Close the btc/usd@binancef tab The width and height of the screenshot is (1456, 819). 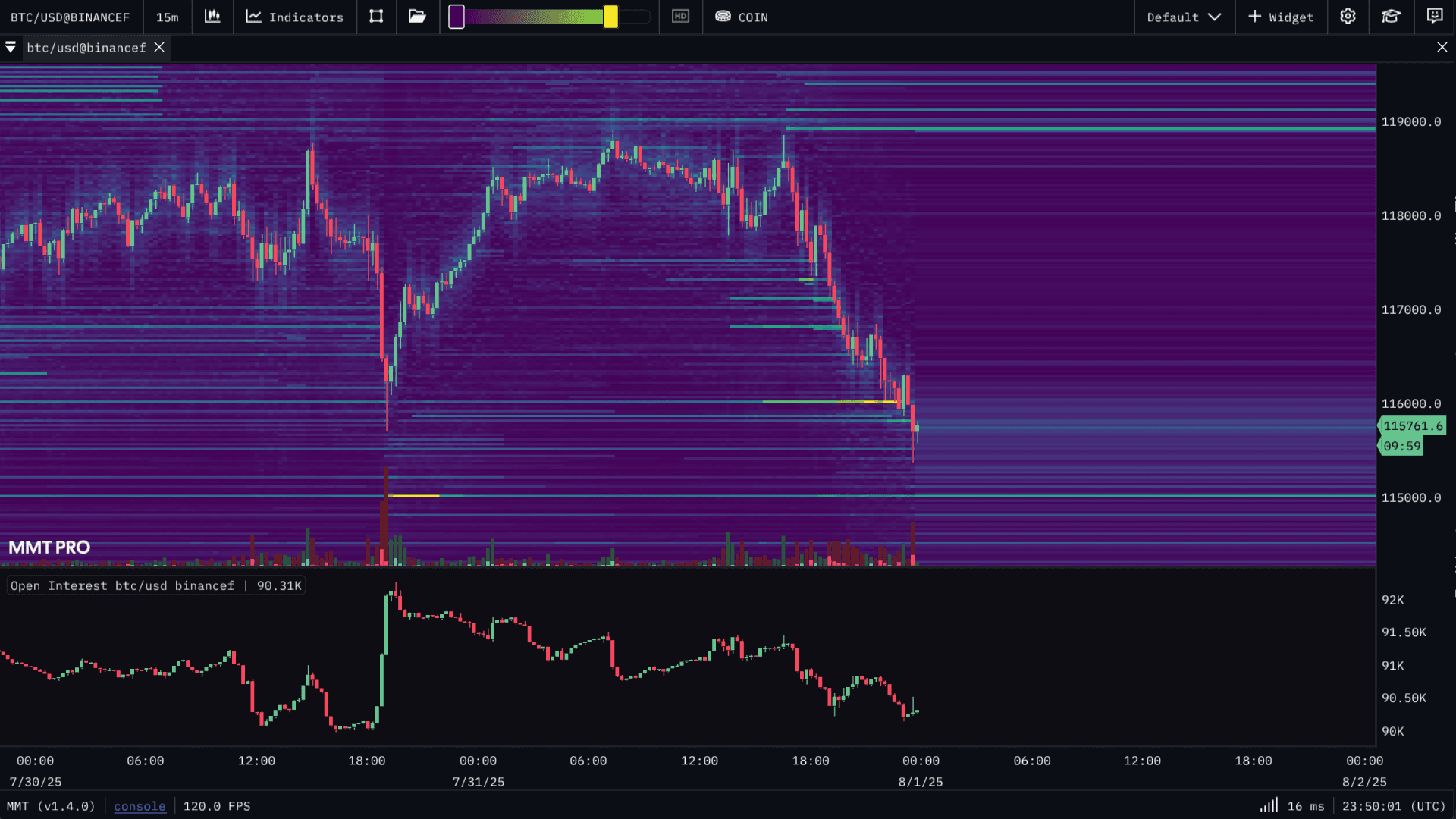pos(159,47)
